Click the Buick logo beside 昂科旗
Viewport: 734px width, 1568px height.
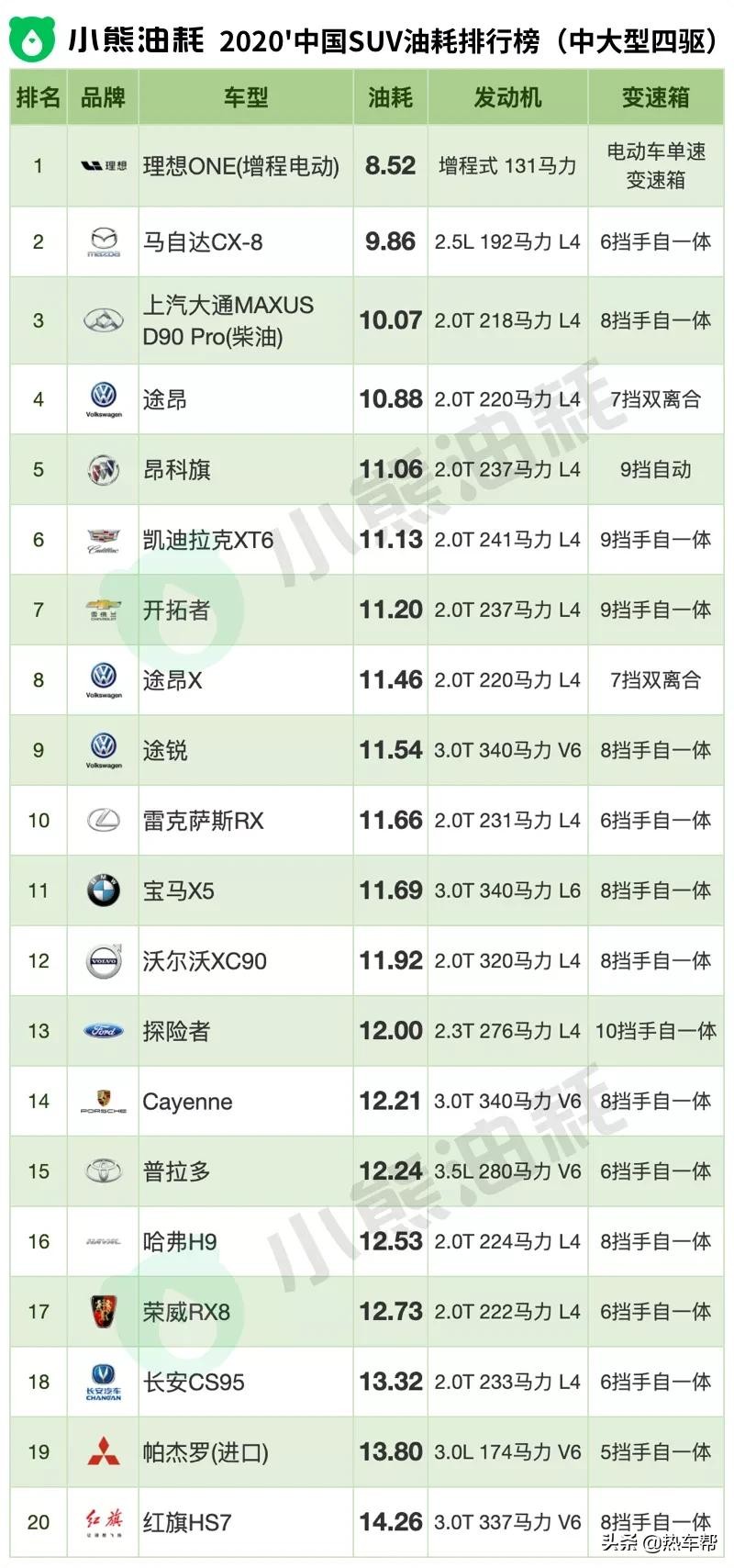104,470
